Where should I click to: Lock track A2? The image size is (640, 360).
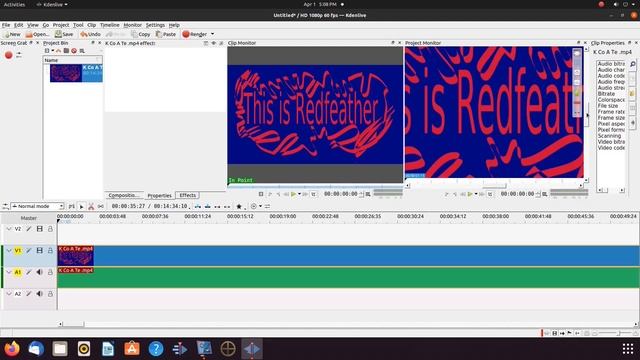(x=50, y=293)
